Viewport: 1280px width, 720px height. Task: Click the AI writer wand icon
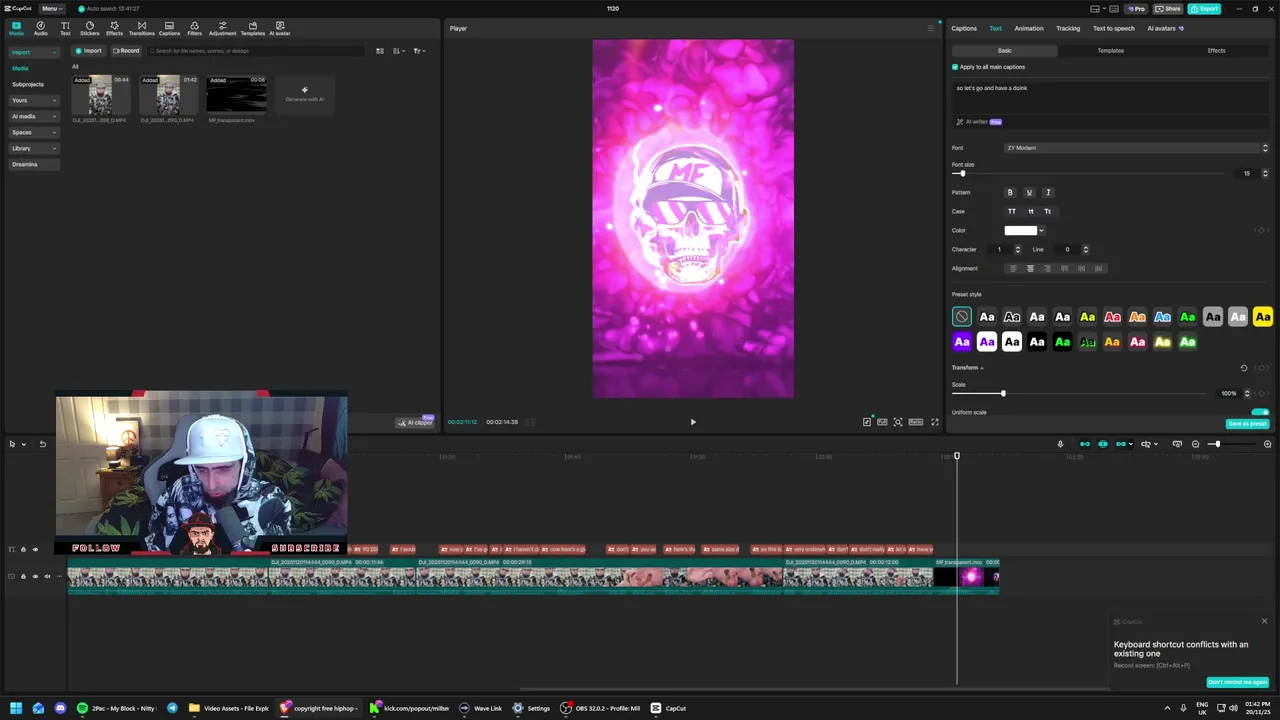point(960,122)
